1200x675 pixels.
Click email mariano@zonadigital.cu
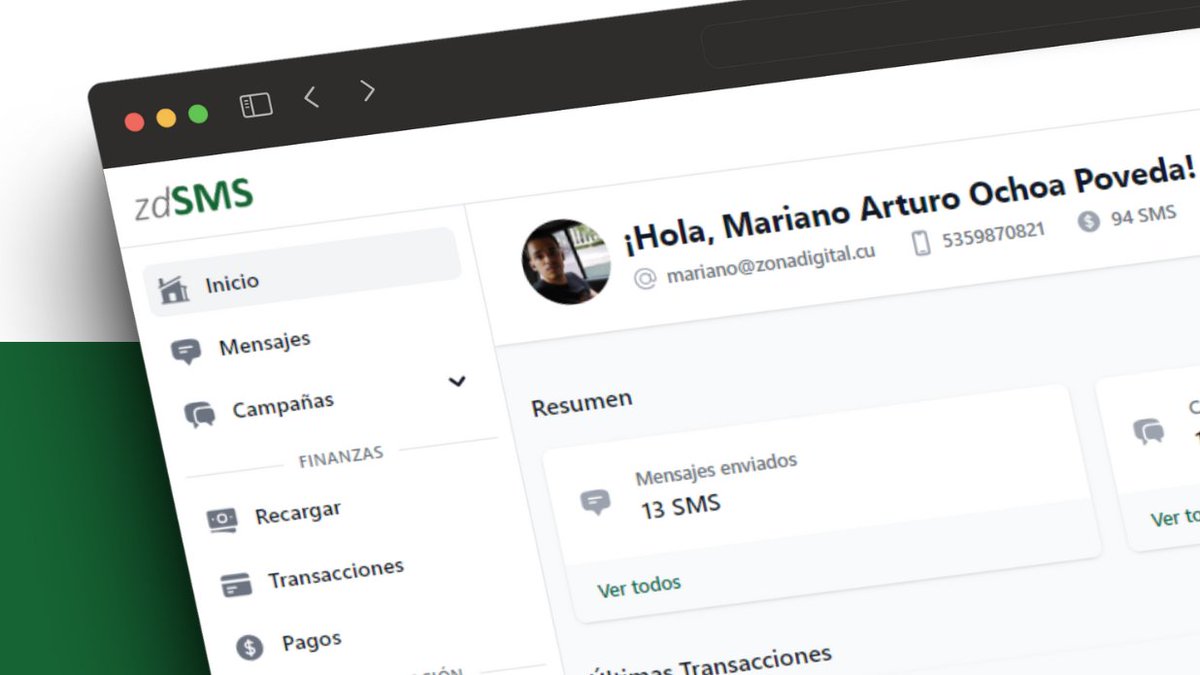click(771, 263)
